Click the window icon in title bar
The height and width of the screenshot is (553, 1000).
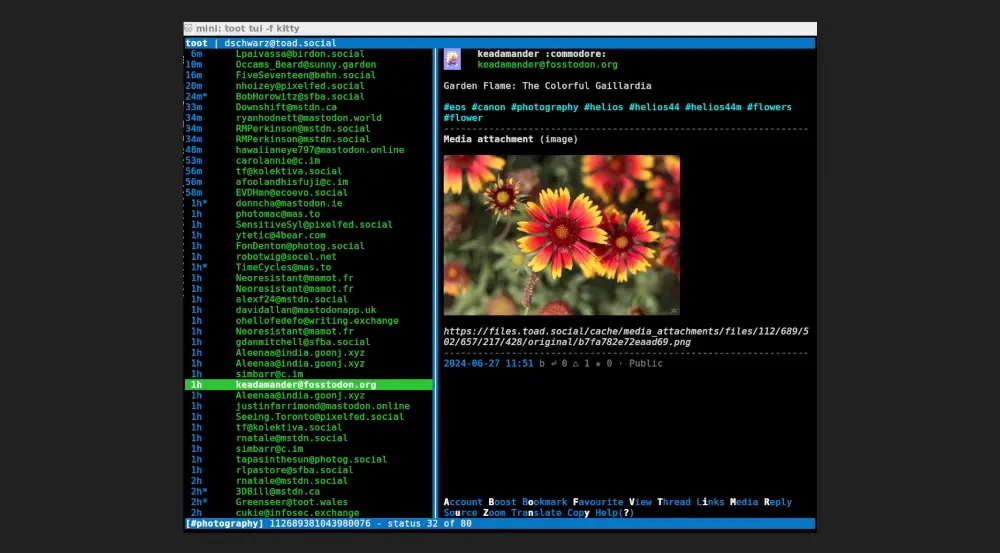point(189,29)
